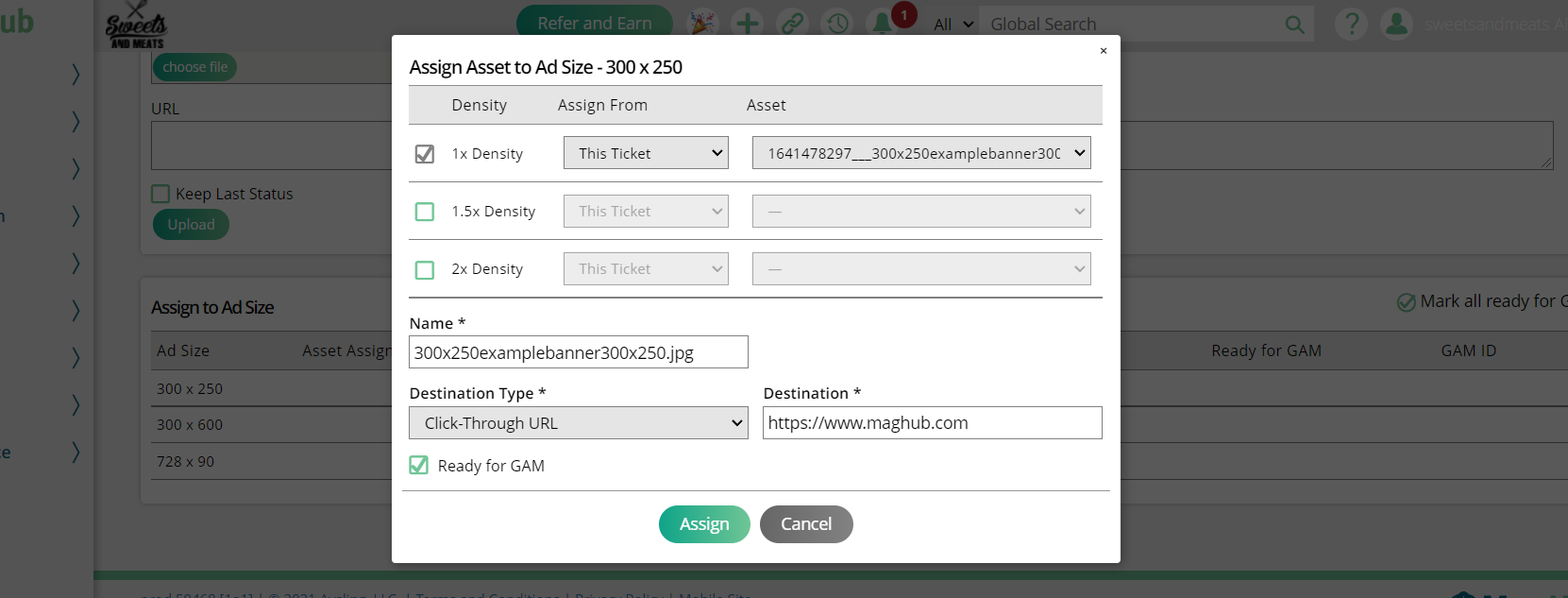Click the party popper celebration icon

701,24
